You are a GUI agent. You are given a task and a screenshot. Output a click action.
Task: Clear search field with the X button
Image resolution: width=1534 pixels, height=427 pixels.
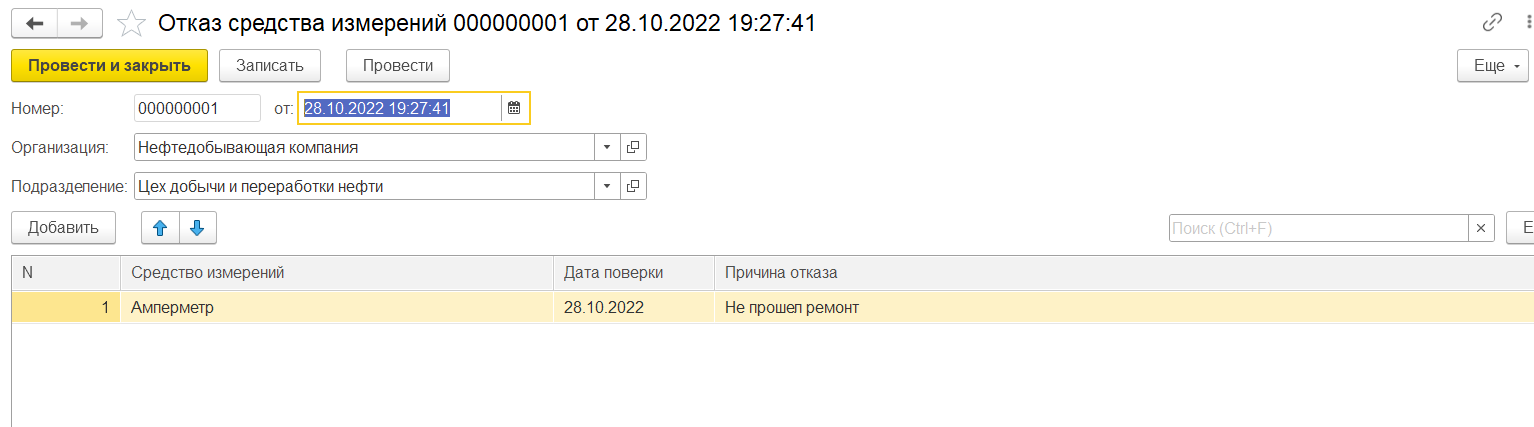tap(1481, 228)
